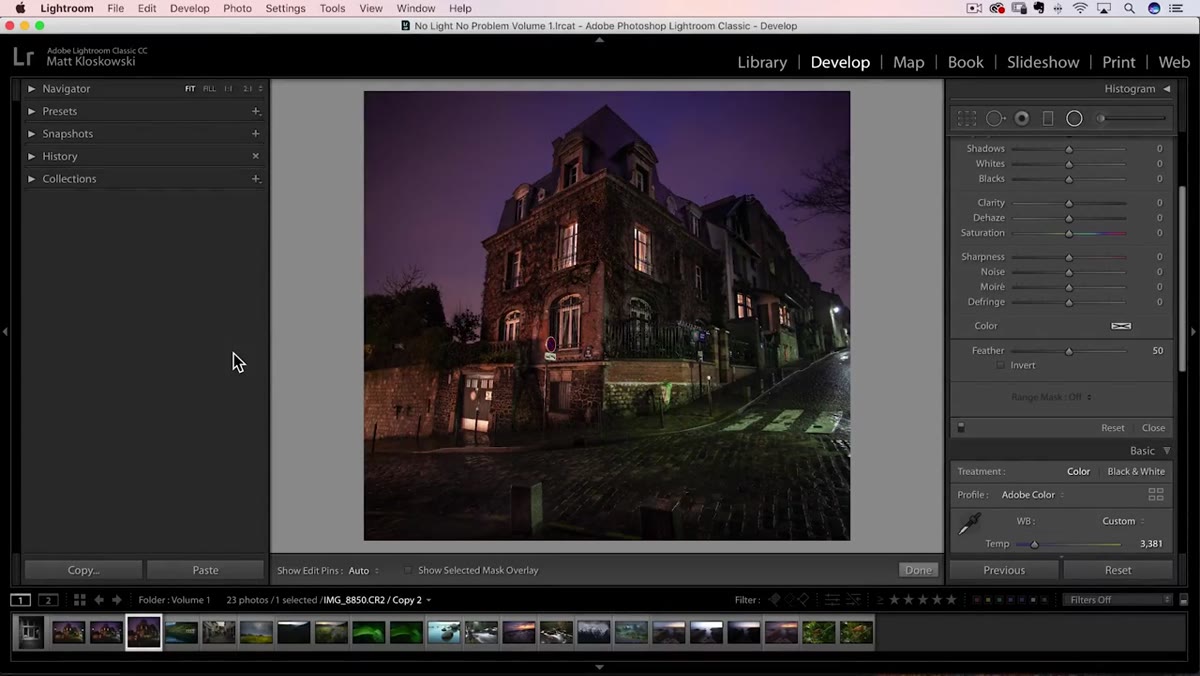The width and height of the screenshot is (1200, 676).
Task: Click the Lightroom Lr logo identity plate
Action: click(x=24, y=56)
